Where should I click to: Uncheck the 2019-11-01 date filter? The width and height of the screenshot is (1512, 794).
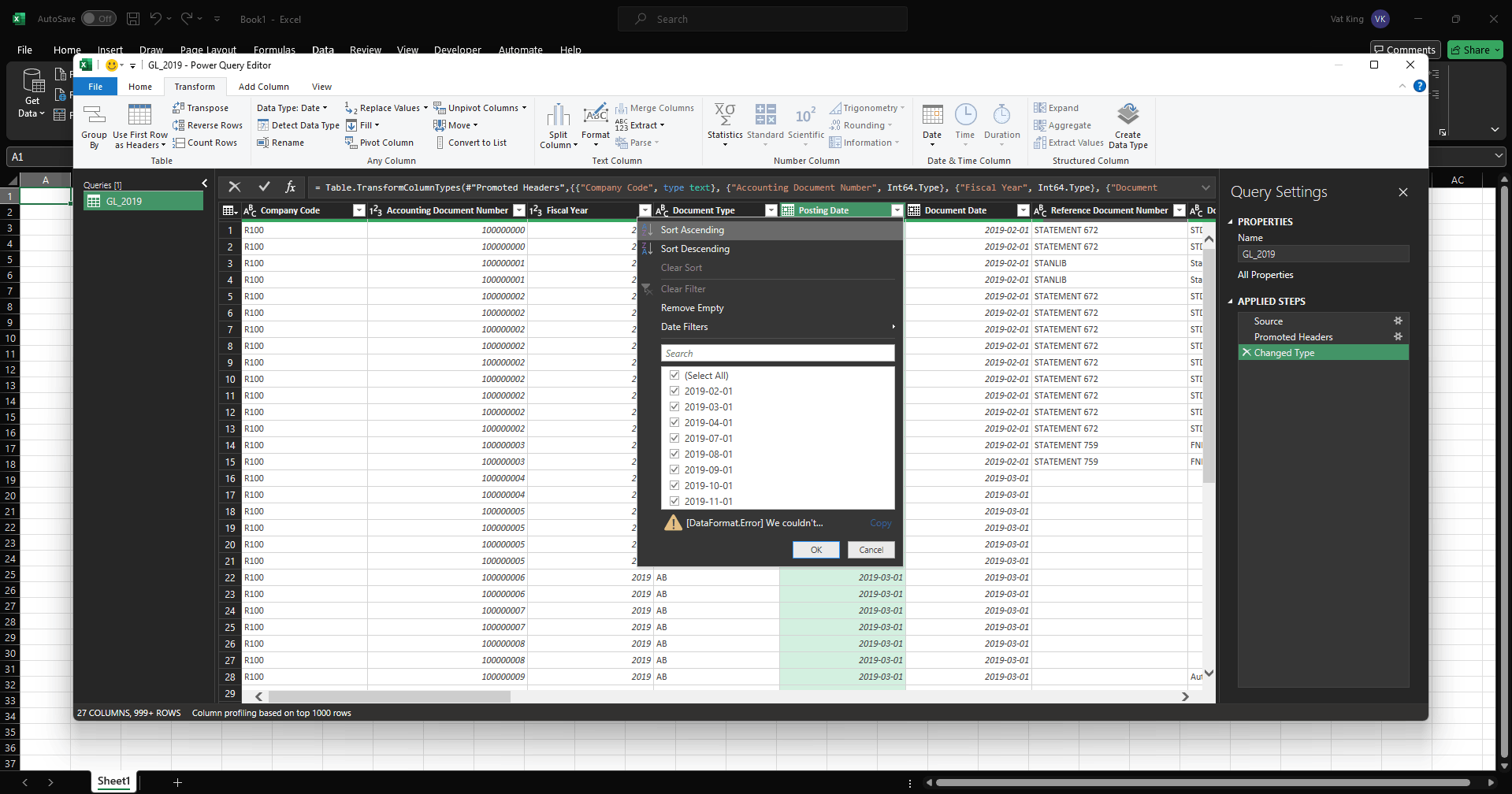tap(674, 501)
